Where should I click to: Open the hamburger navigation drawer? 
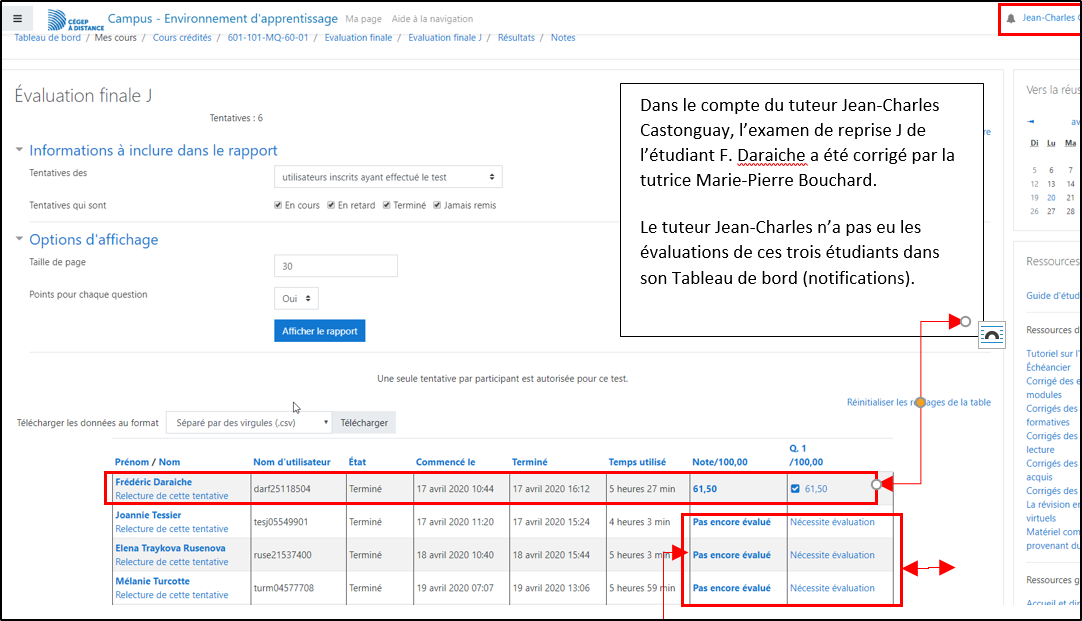click(18, 18)
